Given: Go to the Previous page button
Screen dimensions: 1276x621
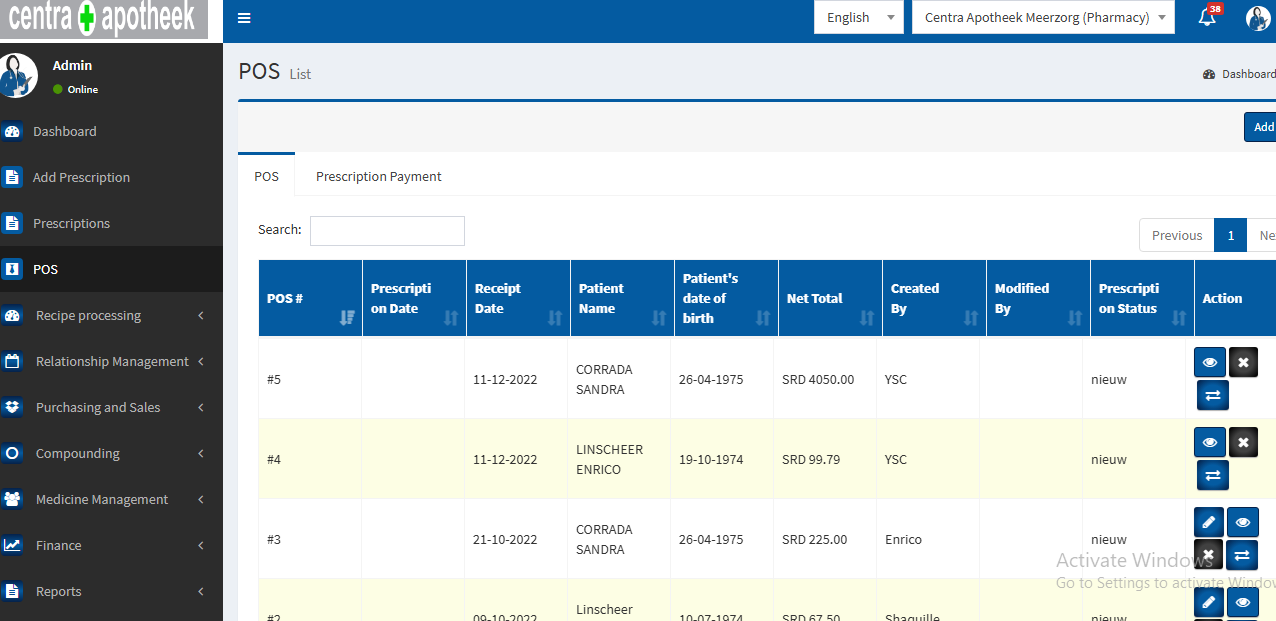Looking at the screenshot, I should click(x=1176, y=235).
